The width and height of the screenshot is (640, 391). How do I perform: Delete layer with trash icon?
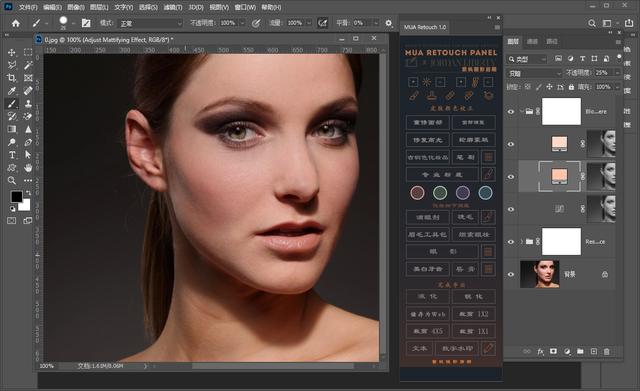pos(607,351)
